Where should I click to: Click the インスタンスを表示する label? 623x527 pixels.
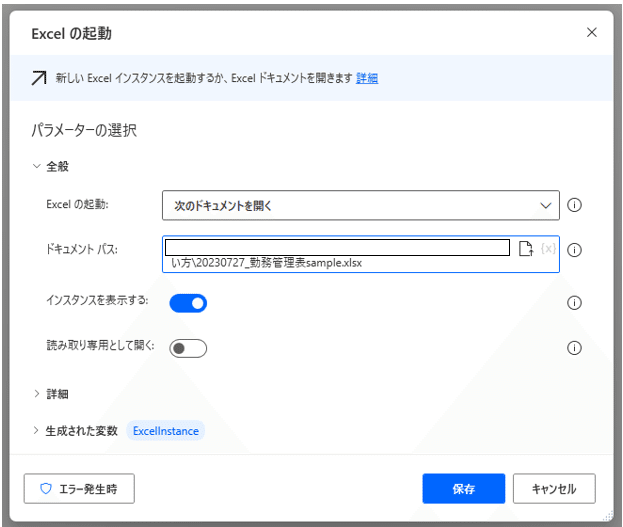[x=97, y=300]
